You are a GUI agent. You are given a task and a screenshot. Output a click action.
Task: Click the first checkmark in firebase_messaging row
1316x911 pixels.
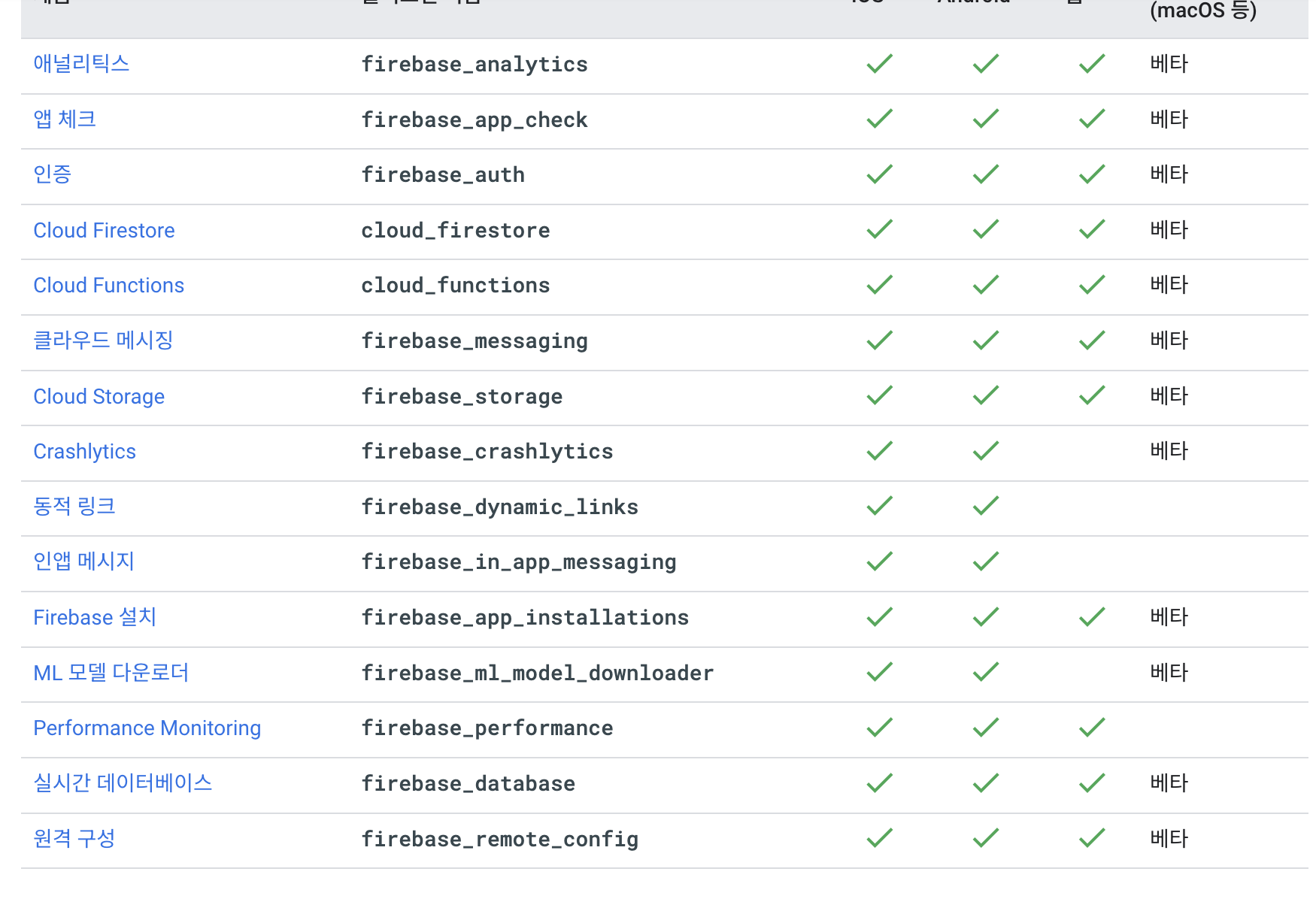[880, 340]
